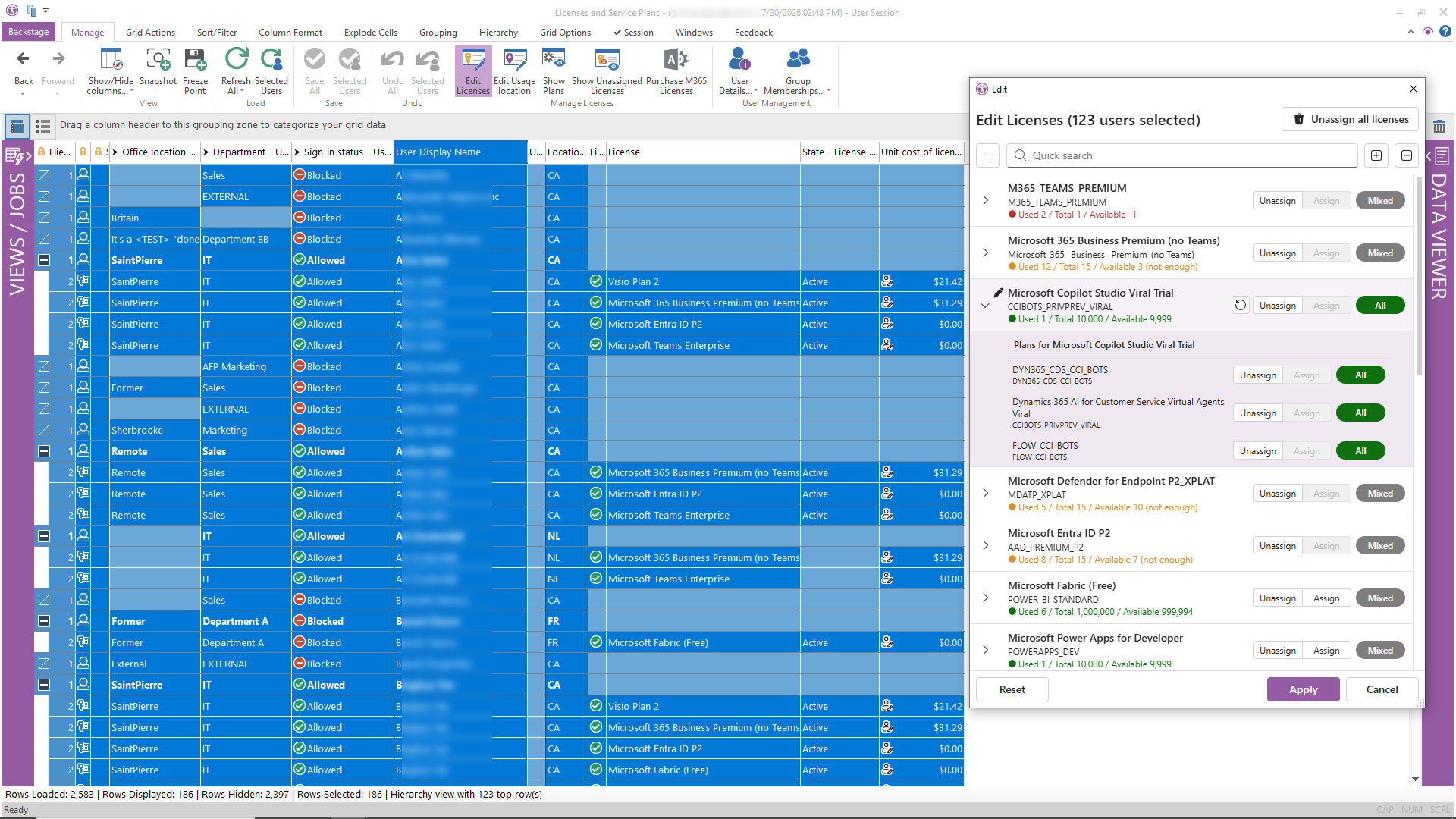Open the Sort/Filter ribbon tab
This screenshot has height=819, width=1456.
217,33
